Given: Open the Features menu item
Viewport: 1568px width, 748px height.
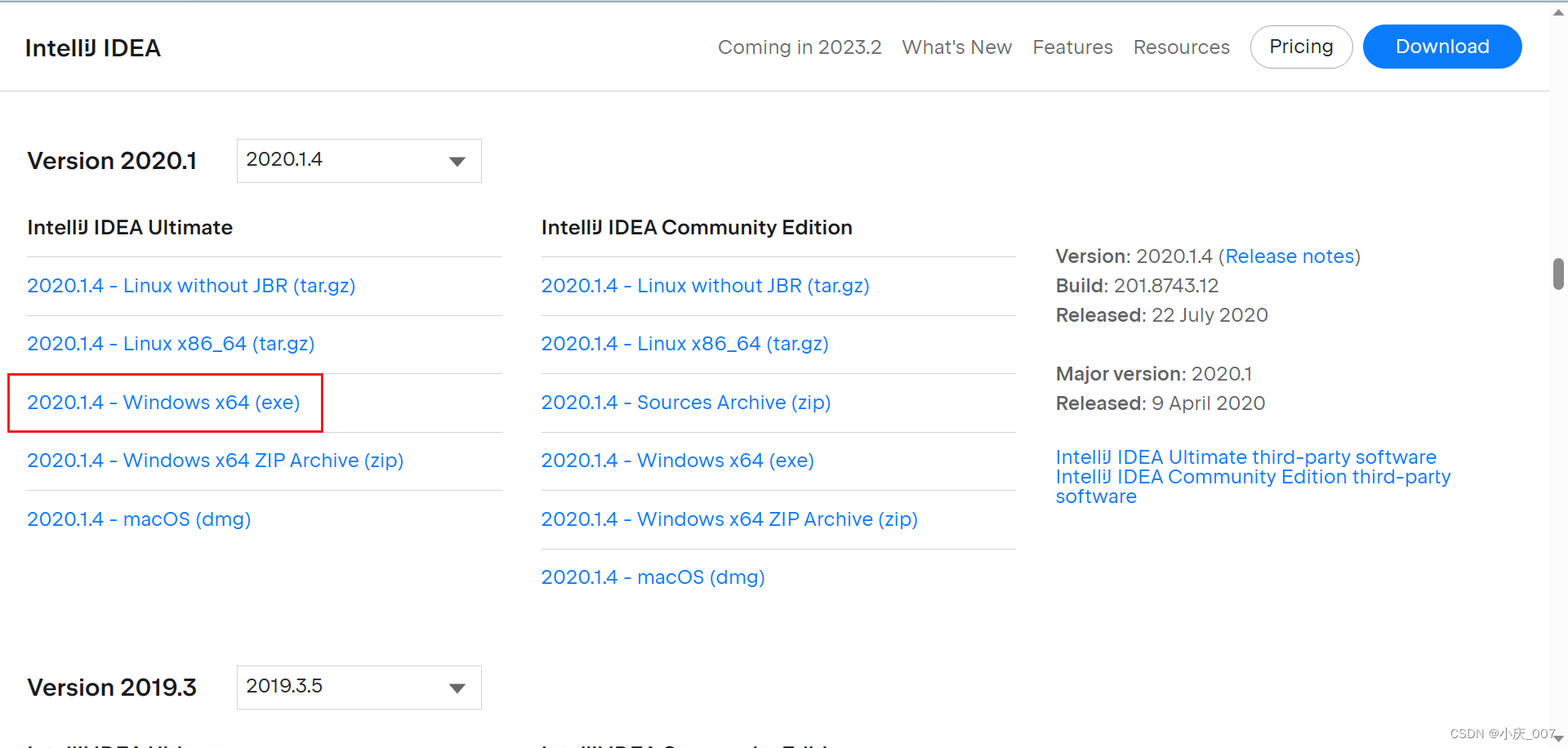Looking at the screenshot, I should pyautogui.click(x=1072, y=47).
